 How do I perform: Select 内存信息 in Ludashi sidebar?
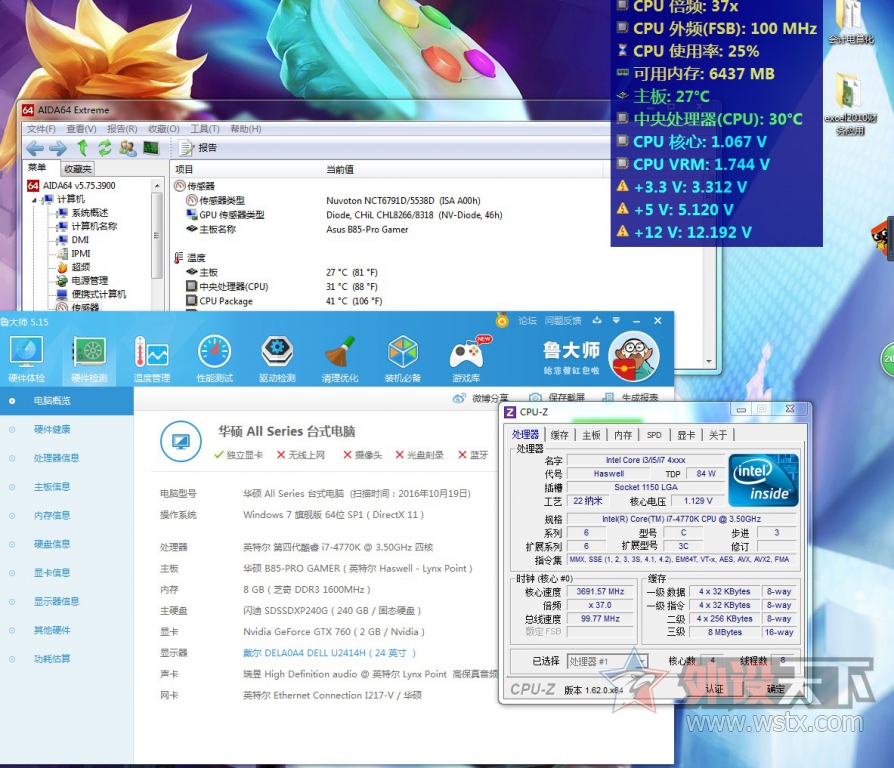pos(52,515)
